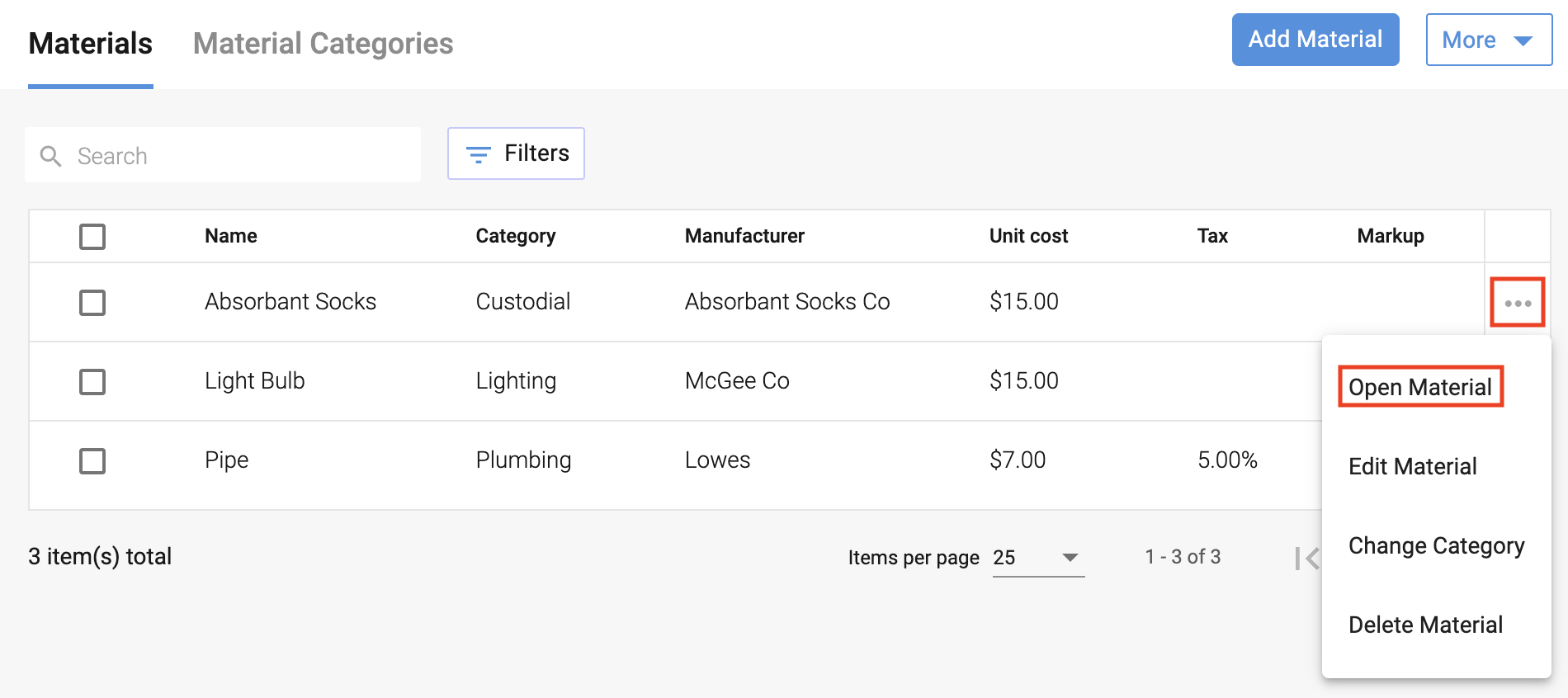Pick Change Category in the menu
Screen dimensions: 1568x698
click(x=1436, y=545)
